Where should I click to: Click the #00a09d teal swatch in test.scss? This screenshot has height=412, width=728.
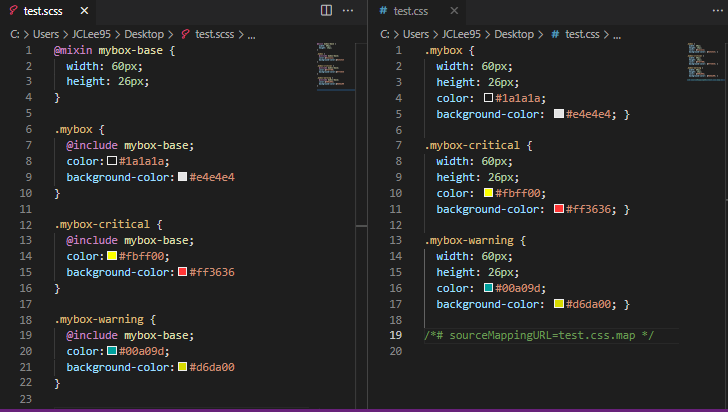[112, 351]
